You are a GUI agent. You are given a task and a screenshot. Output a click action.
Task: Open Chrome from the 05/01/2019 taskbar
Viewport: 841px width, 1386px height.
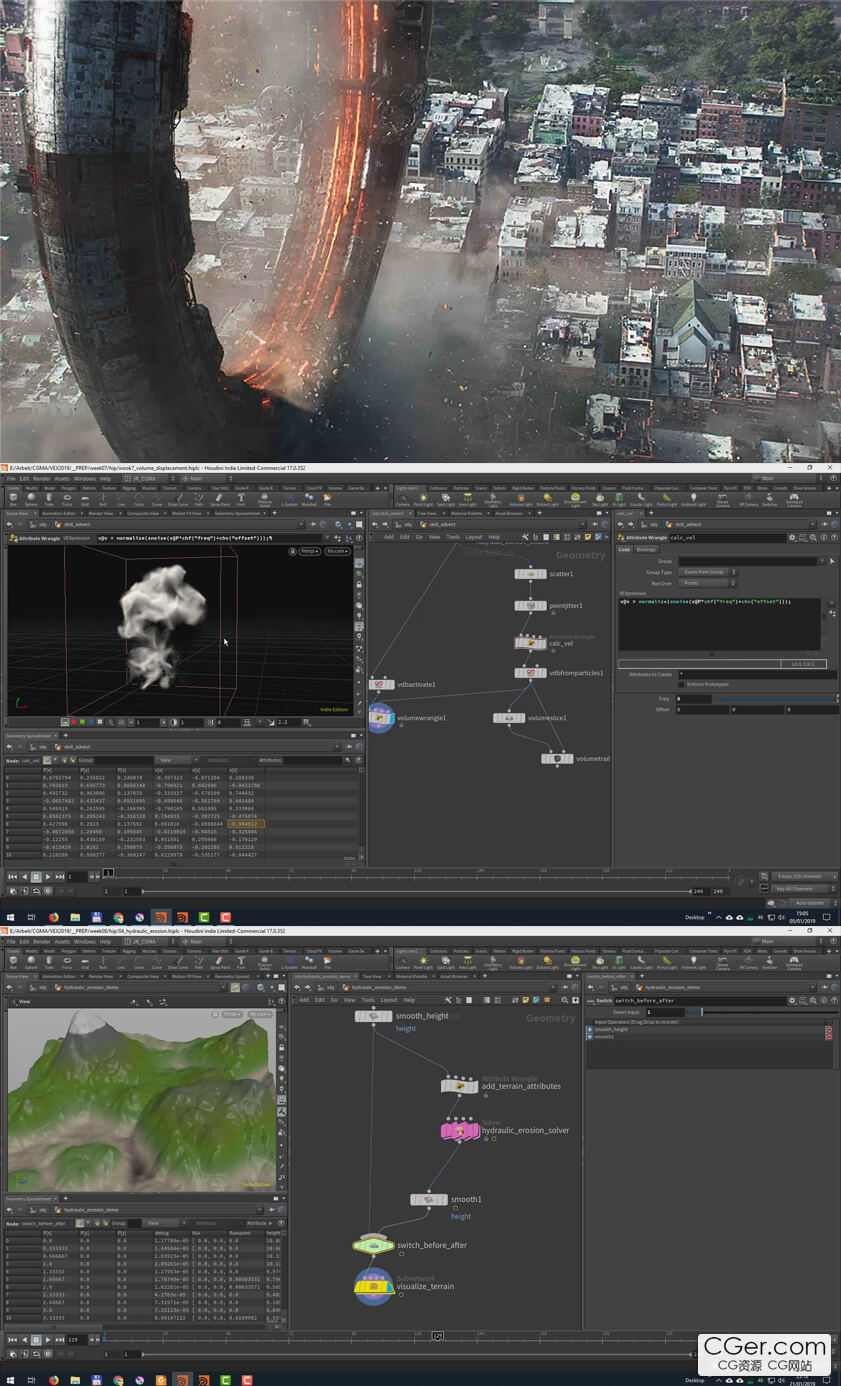coord(118,917)
